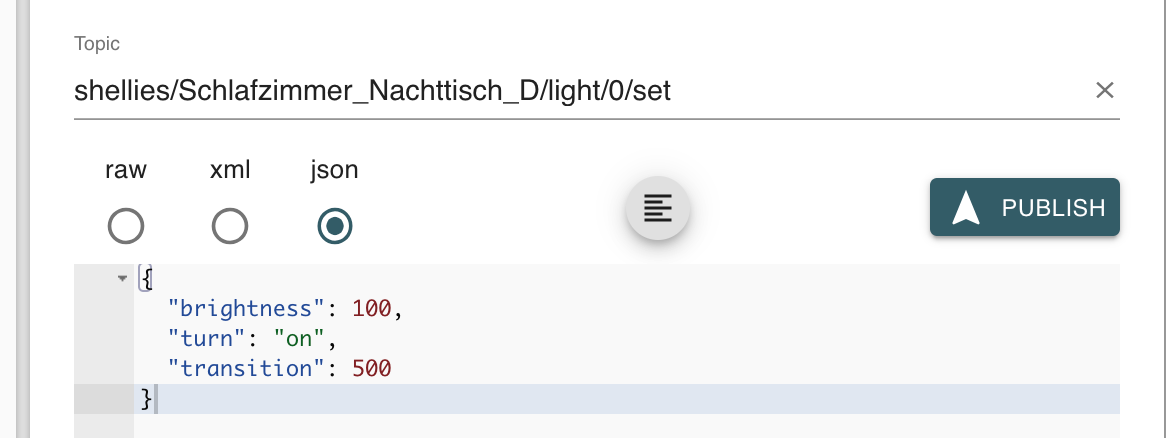Select the raw payload radio button

tap(126, 226)
